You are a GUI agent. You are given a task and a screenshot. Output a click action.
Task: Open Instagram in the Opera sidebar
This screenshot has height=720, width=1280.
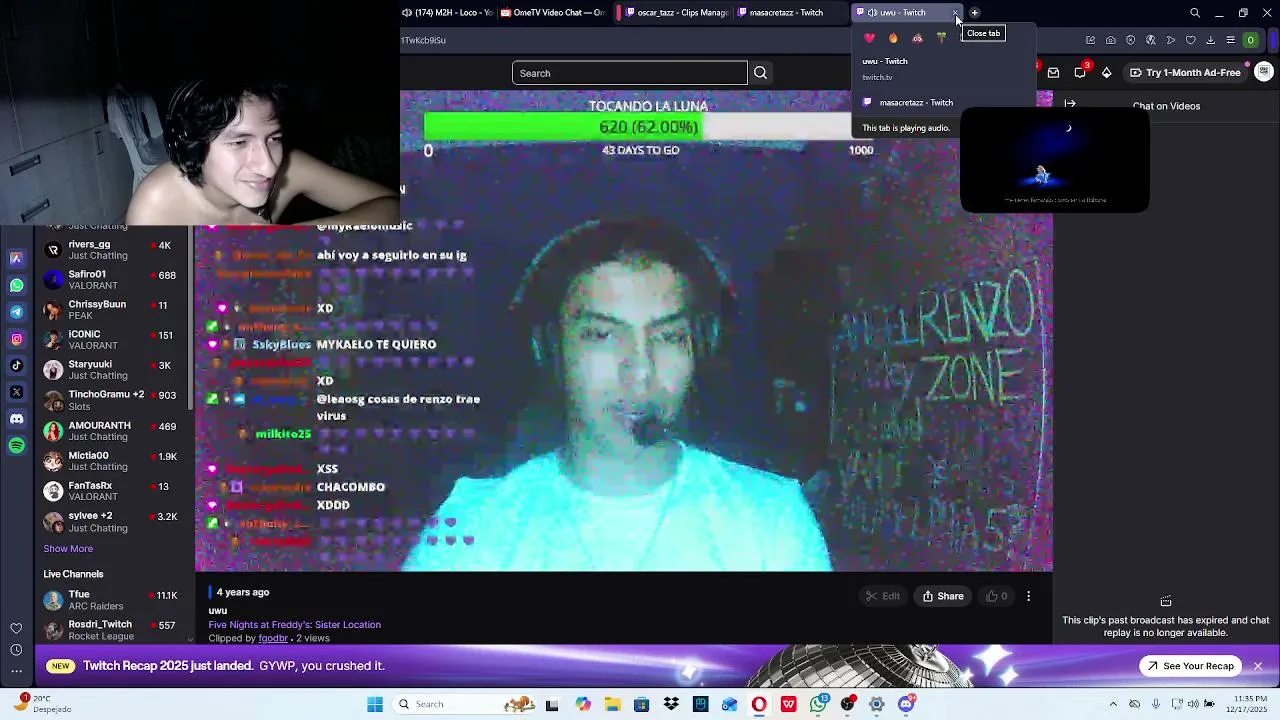(17, 339)
